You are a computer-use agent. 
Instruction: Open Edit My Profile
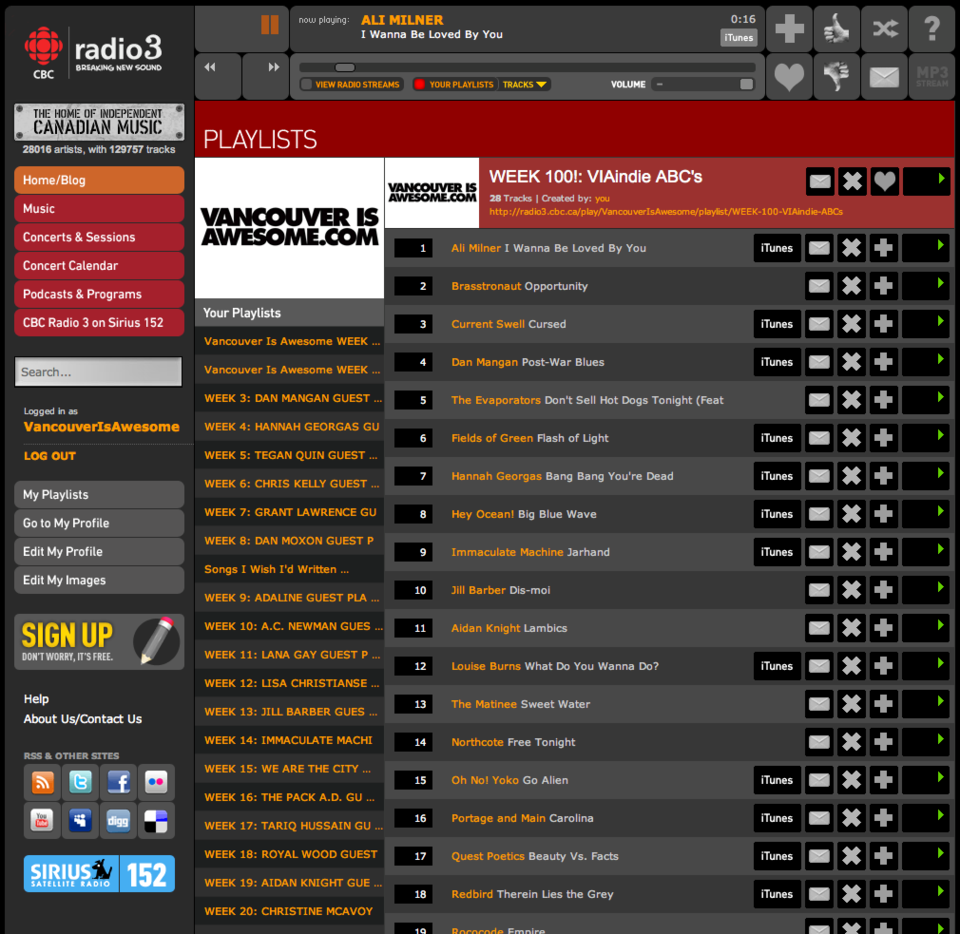(x=99, y=551)
